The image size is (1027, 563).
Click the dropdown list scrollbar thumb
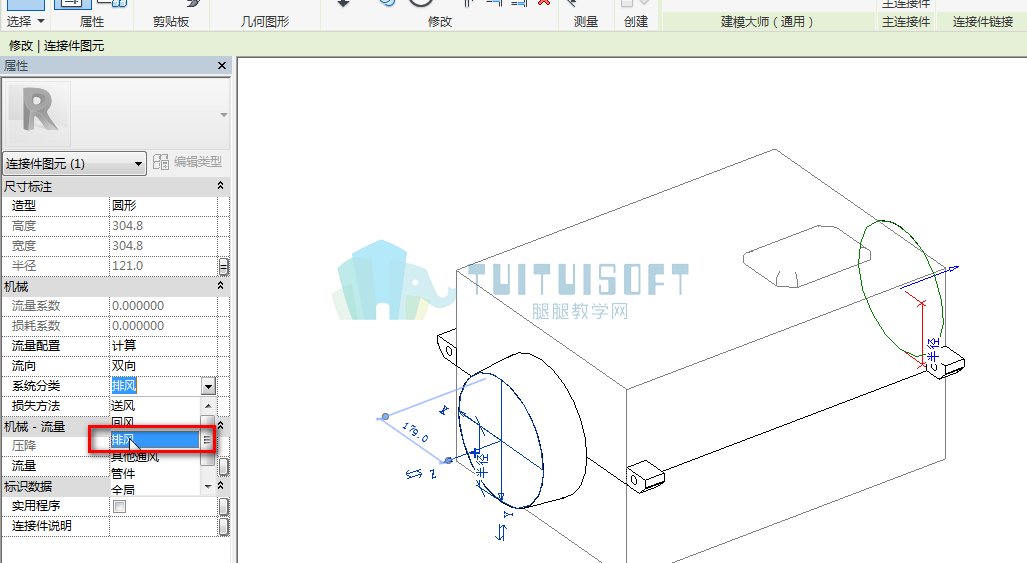[x=208, y=439]
